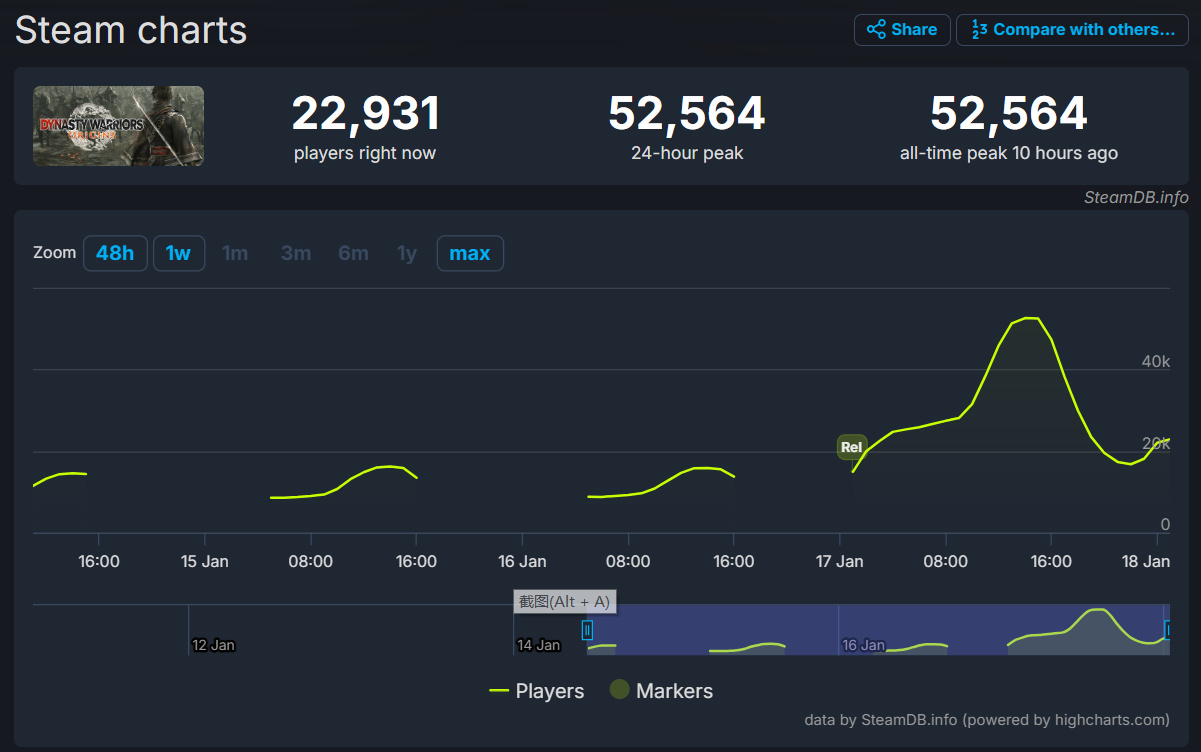The height and width of the screenshot is (752, 1201).
Task: Select the 6m zoom option
Action: point(353,253)
